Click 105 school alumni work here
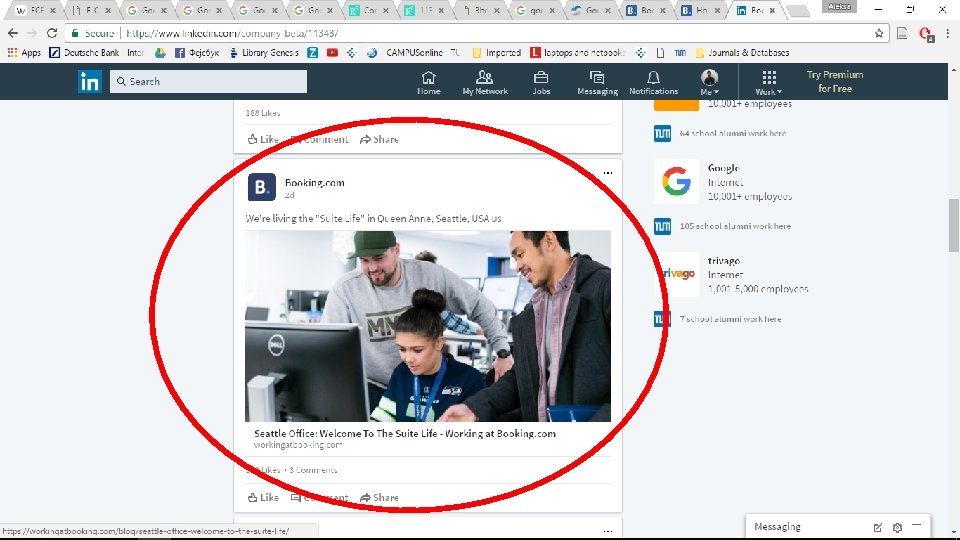The height and width of the screenshot is (540, 960). tap(735, 226)
